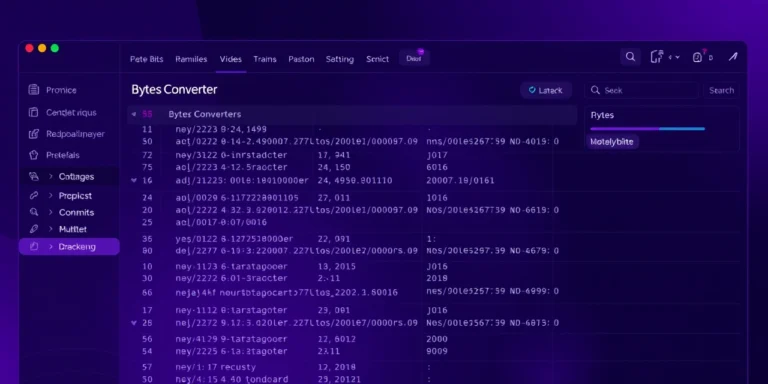Screen dimensions: 768x384
Task: Click the icon beside Drackeng
Action: click(33, 247)
